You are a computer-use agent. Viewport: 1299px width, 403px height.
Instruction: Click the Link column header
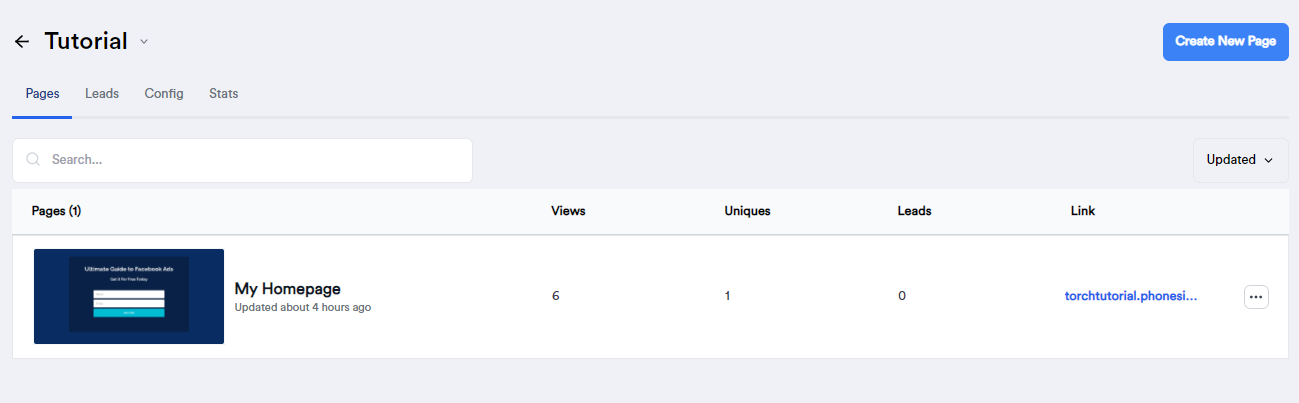(1083, 212)
